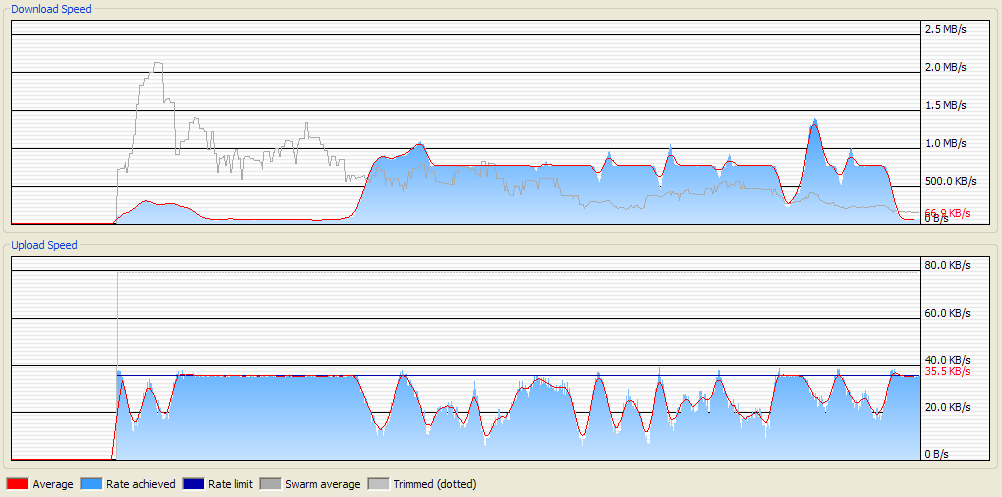The width and height of the screenshot is (1002, 497).
Task: Click the 2.0 MB/s download axis label
Action: [x=945, y=67]
